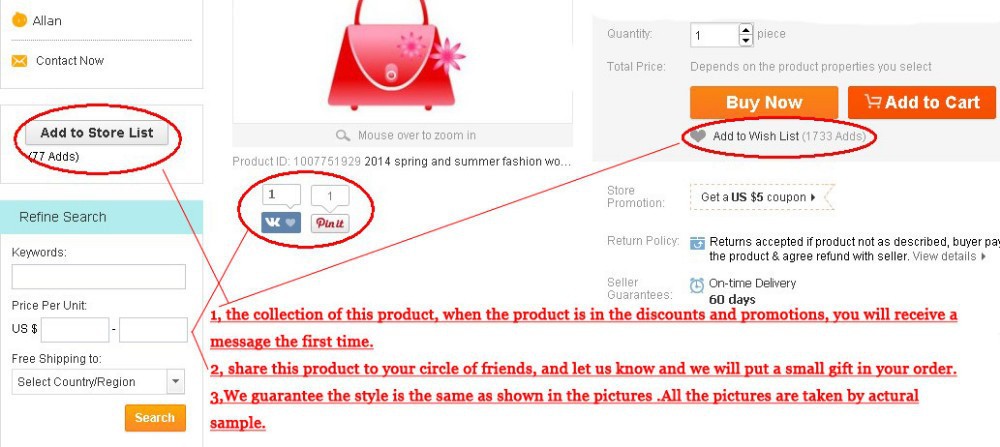The image size is (1000, 447).
Task: Click the magnifier icon under product image
Action: [x=343, y=136]
